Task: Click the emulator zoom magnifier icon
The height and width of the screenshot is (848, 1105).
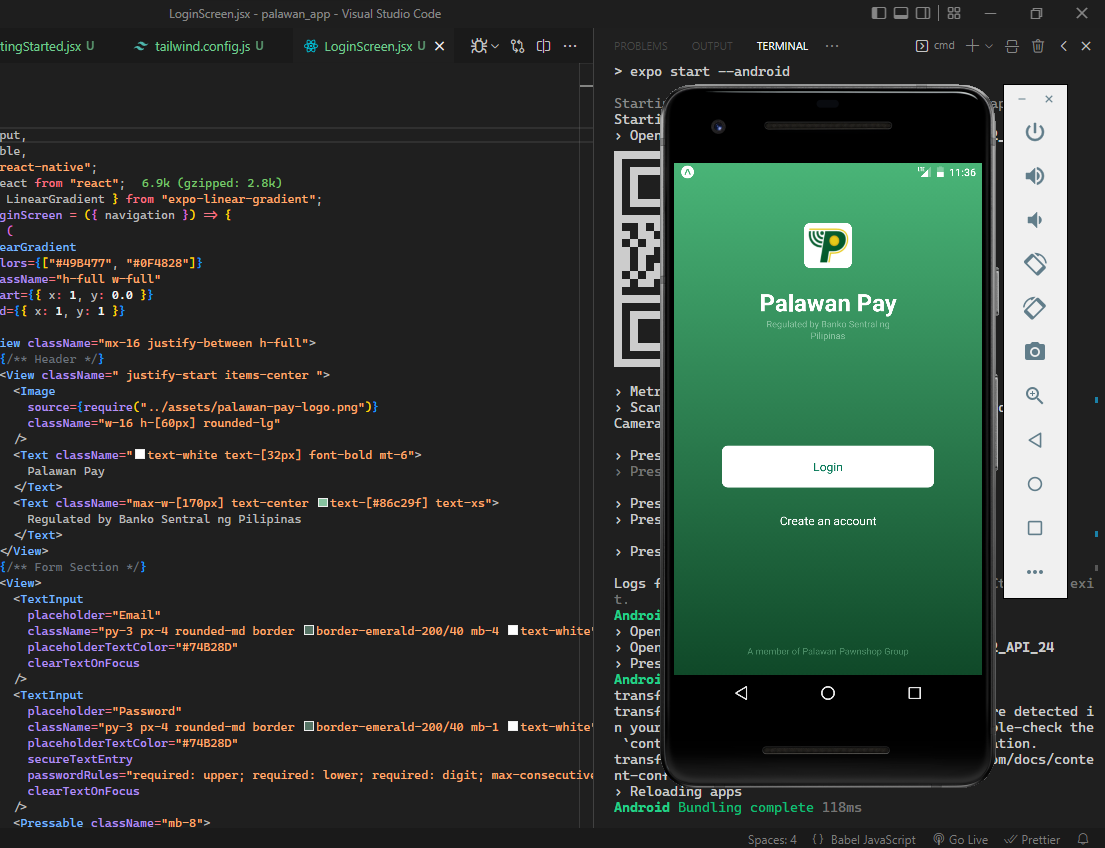Action: 1035,395
